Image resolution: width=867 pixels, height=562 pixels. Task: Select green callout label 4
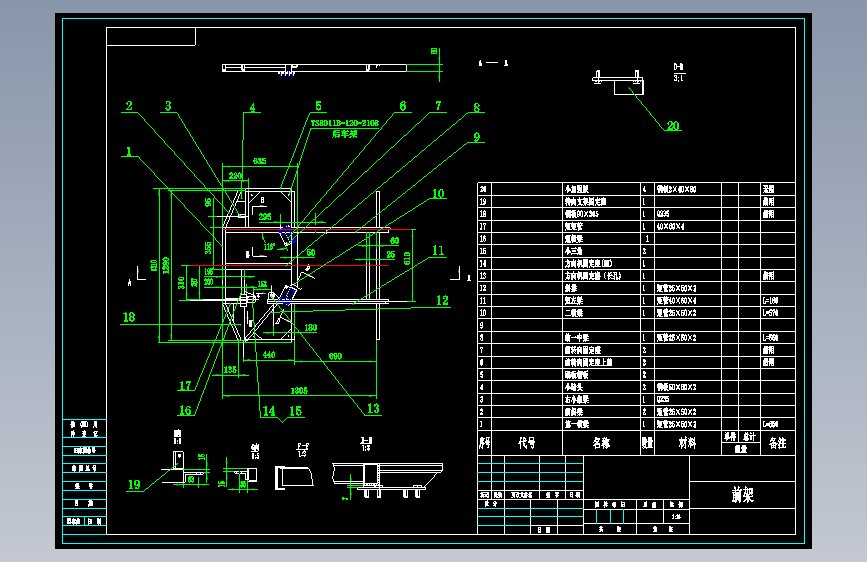252,108
